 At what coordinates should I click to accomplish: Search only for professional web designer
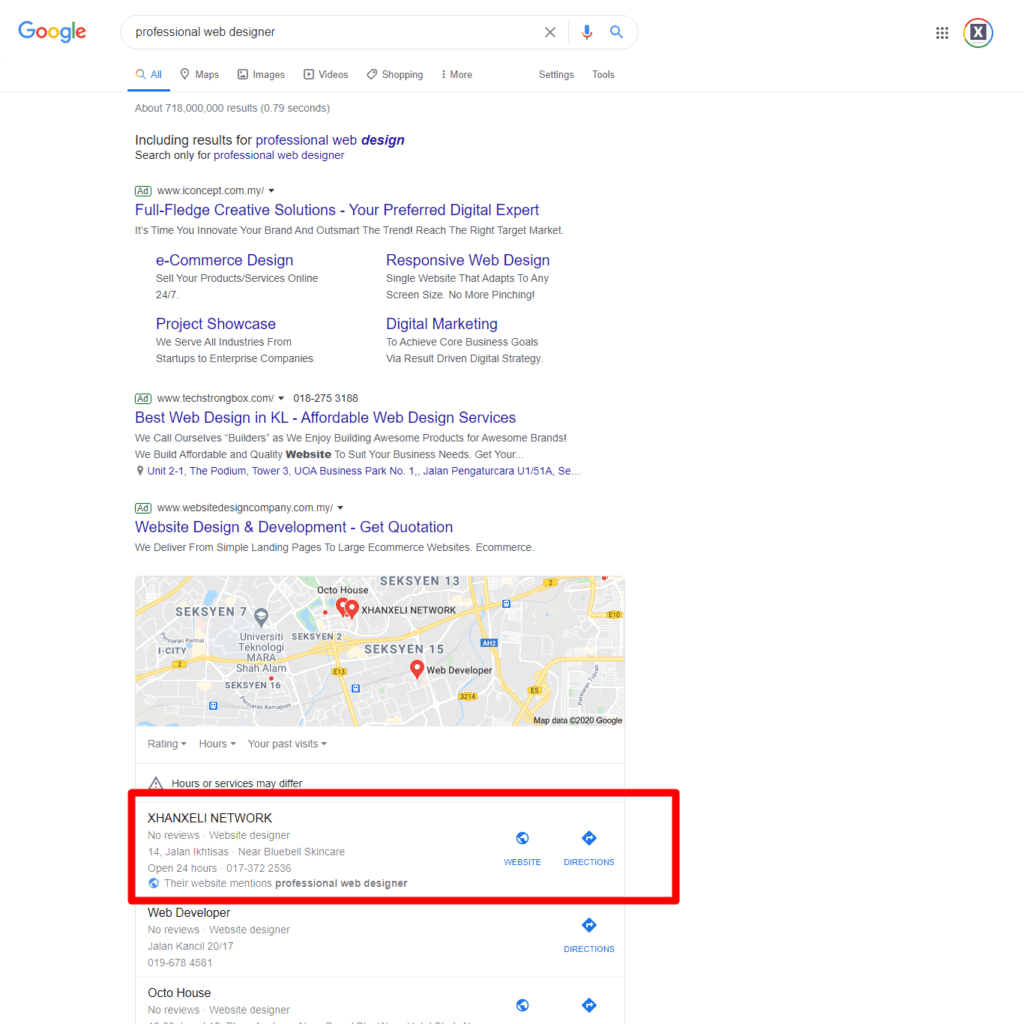click(279, 155)
